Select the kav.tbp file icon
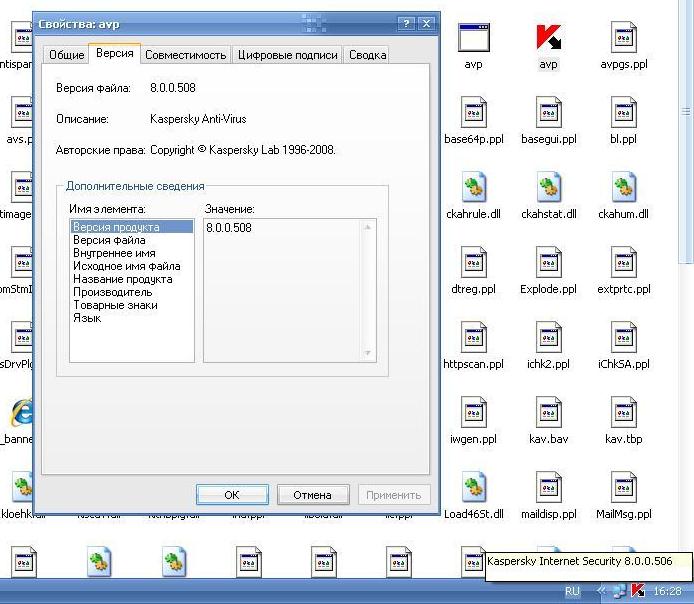Viewport: 694px width, 604px height. 624,412
